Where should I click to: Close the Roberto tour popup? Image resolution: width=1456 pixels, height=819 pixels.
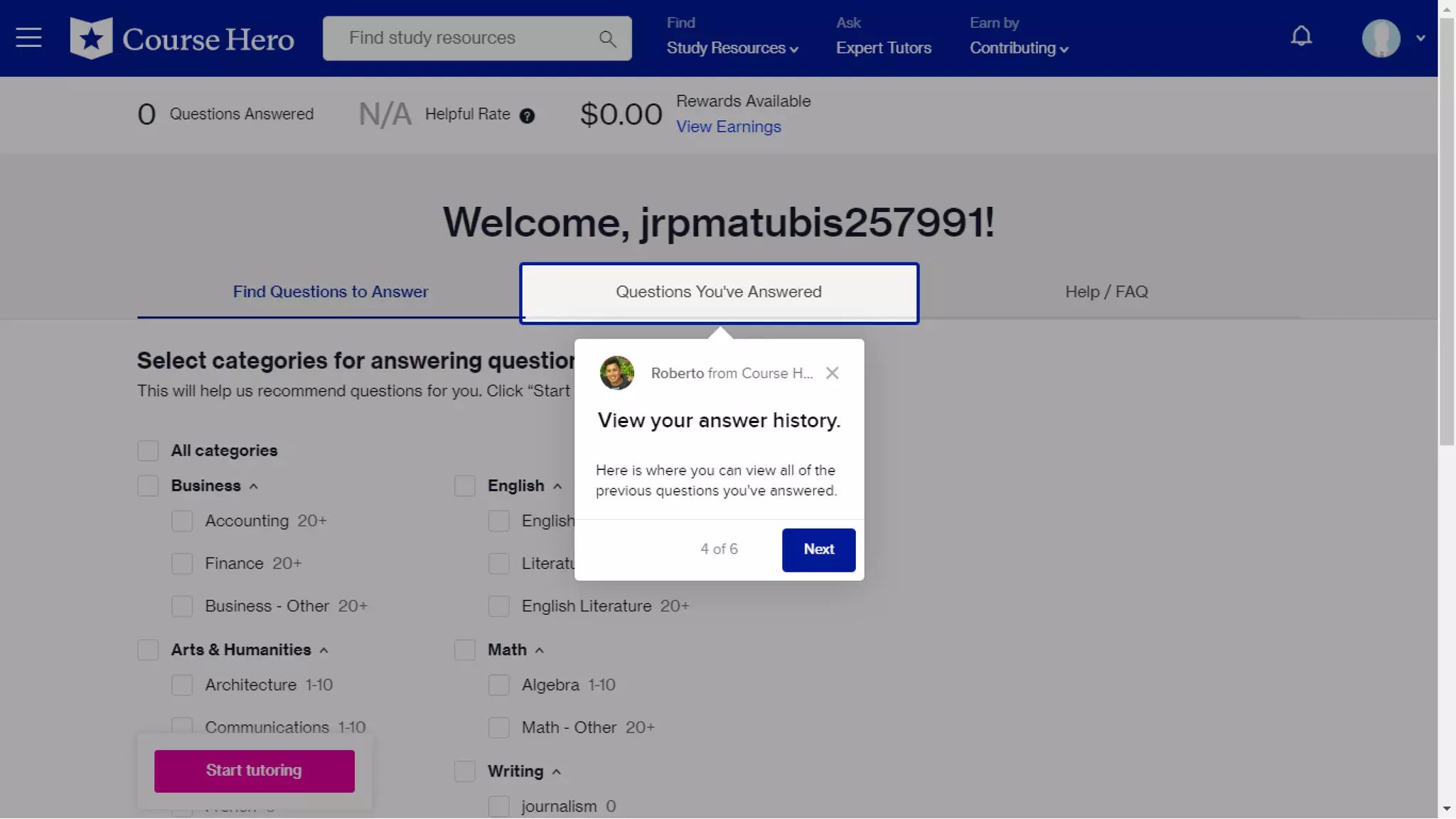(x=832, y=373)
